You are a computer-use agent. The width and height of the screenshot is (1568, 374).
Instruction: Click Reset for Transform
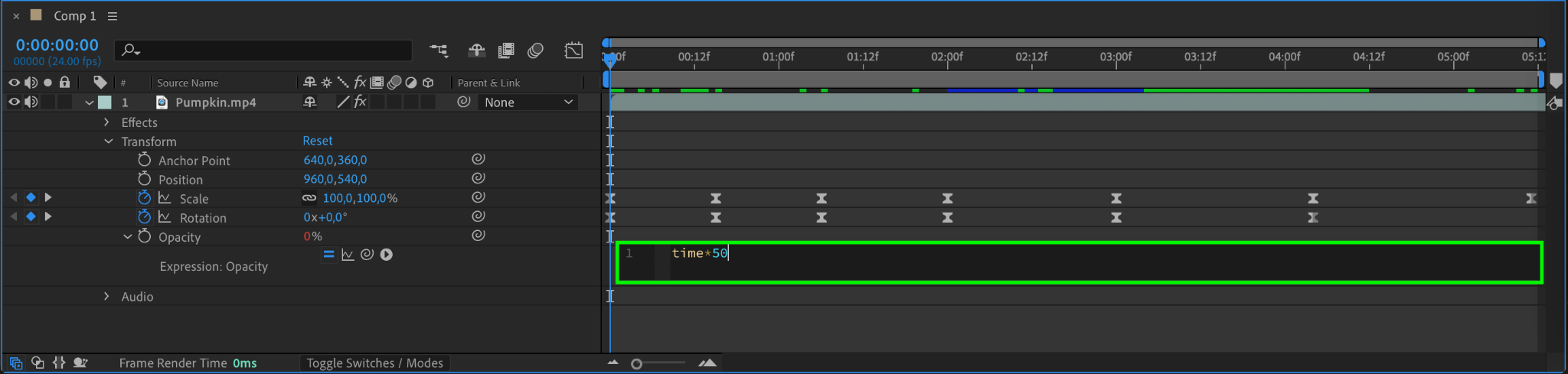coord(318,141)
